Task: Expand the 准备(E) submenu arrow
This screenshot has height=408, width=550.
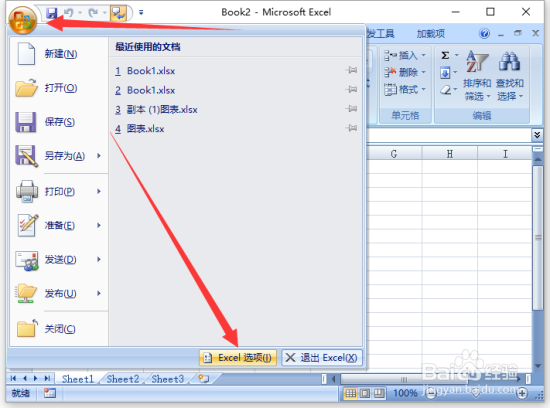Action: pos(99,225)
